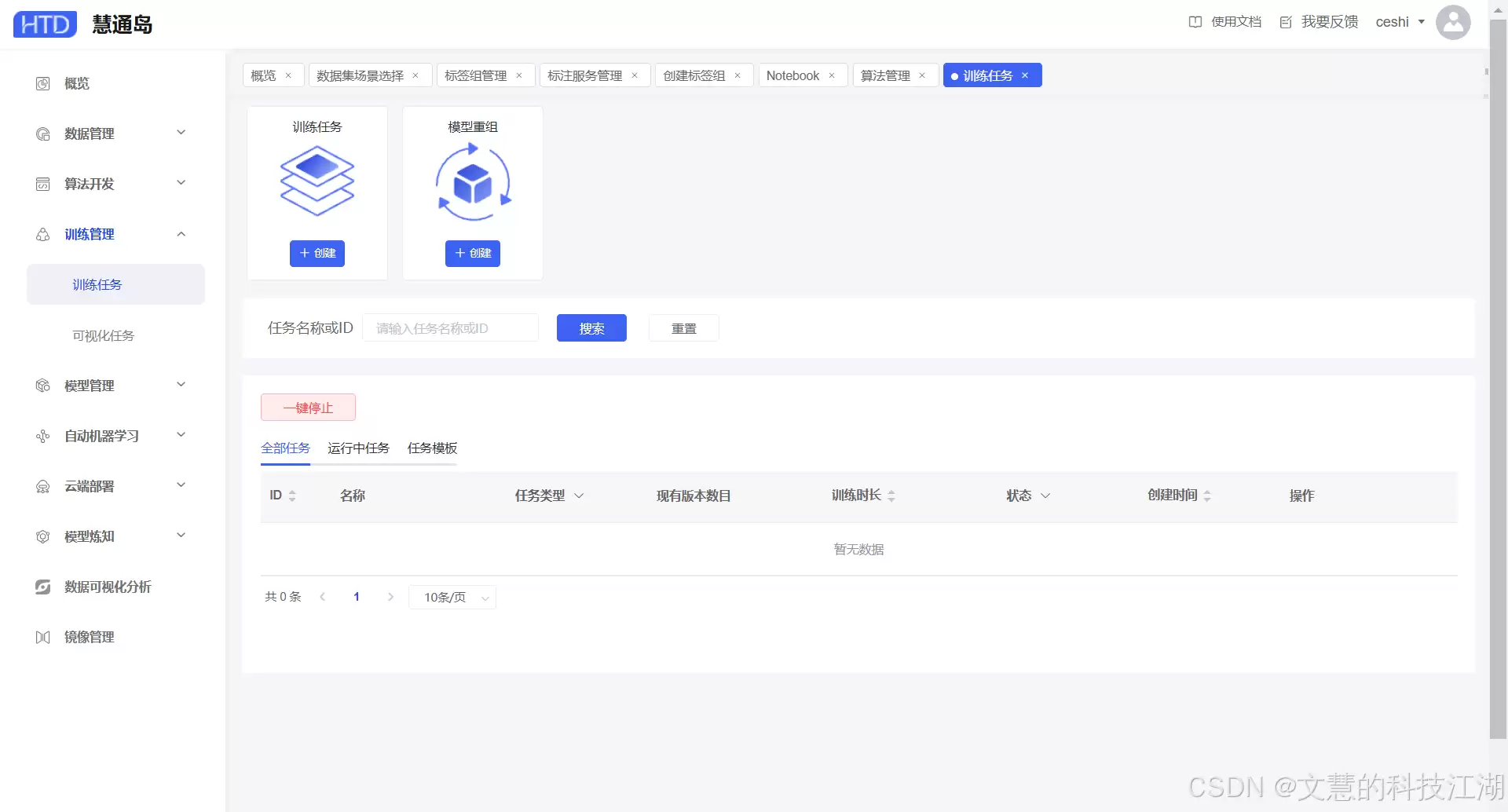Click the algorithm development sidebar icon
Image resolution: width=1508 pixels, height=812 pixels.
pyautogui.click(x=43, y=184)
